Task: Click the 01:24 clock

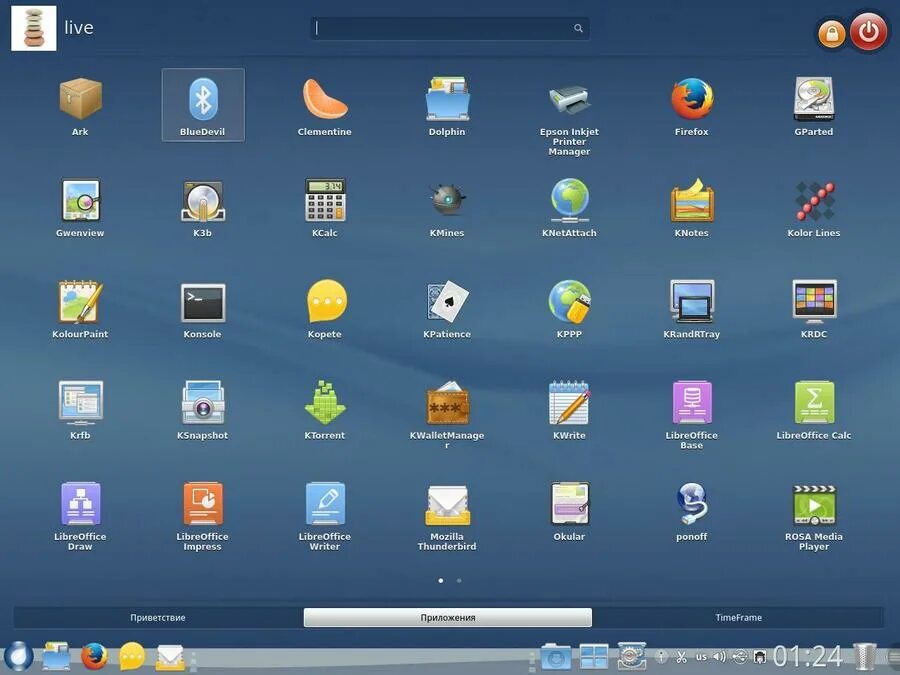Action: (x=808, y=656)
